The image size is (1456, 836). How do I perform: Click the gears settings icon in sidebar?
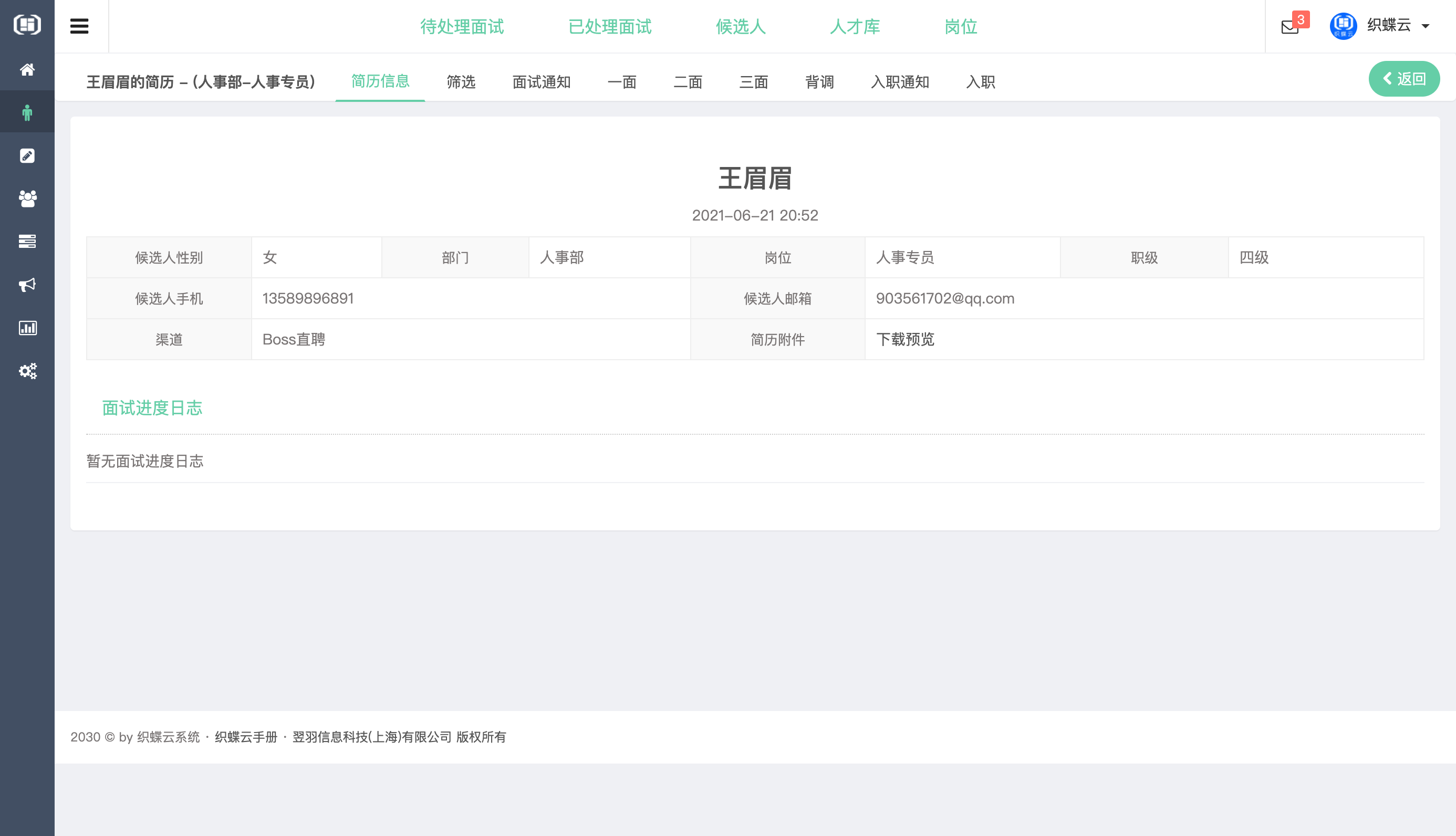(x=27, y=371)
